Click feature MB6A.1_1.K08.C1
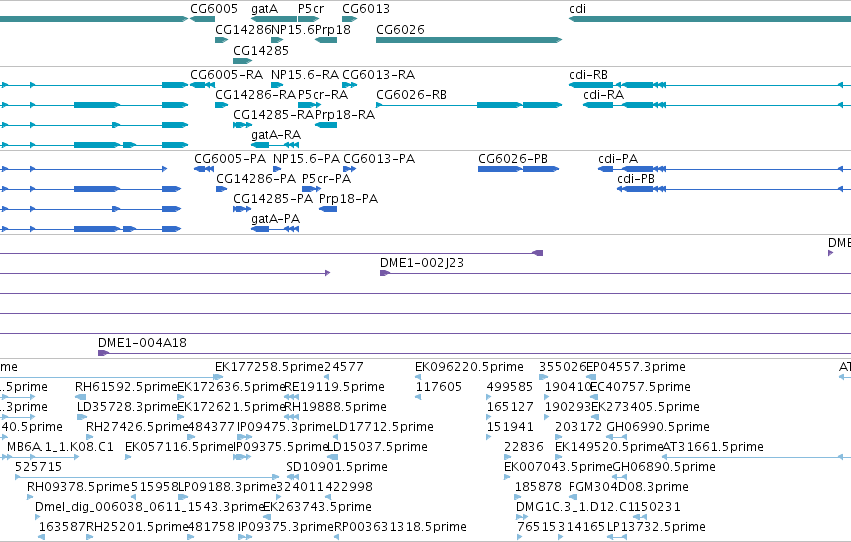The image size is (851, 542). (60, 447)
